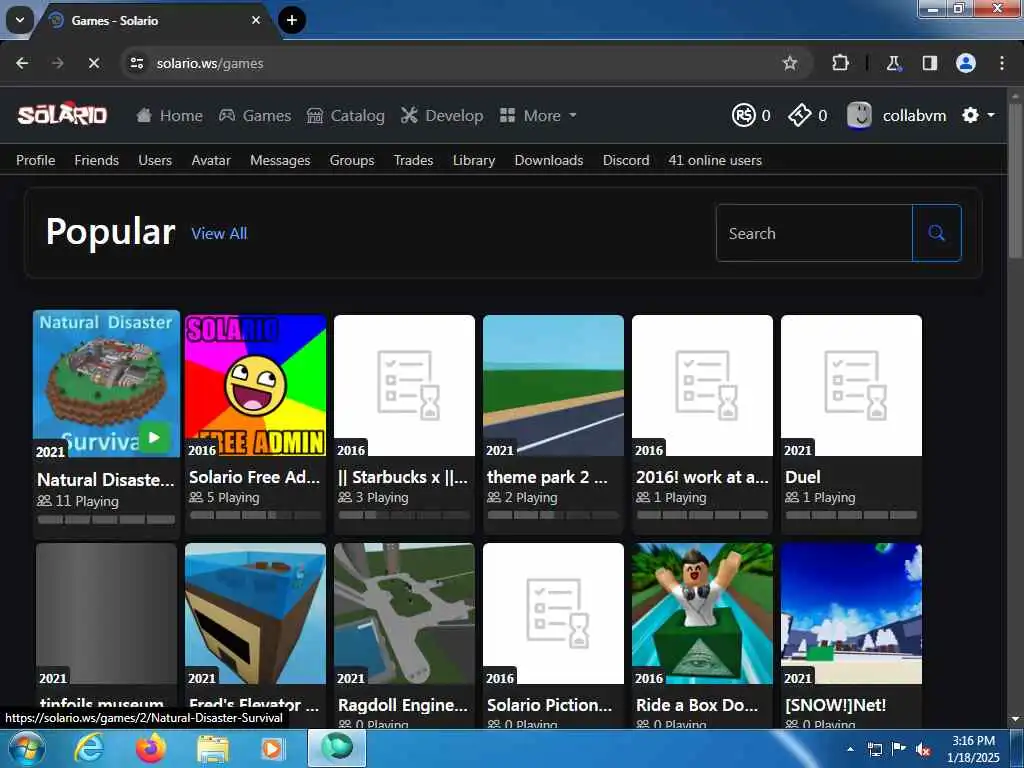Click the Solario logo
This screenshot has height=768, width=1024.
pyautogui.click(x=62, y=115)
